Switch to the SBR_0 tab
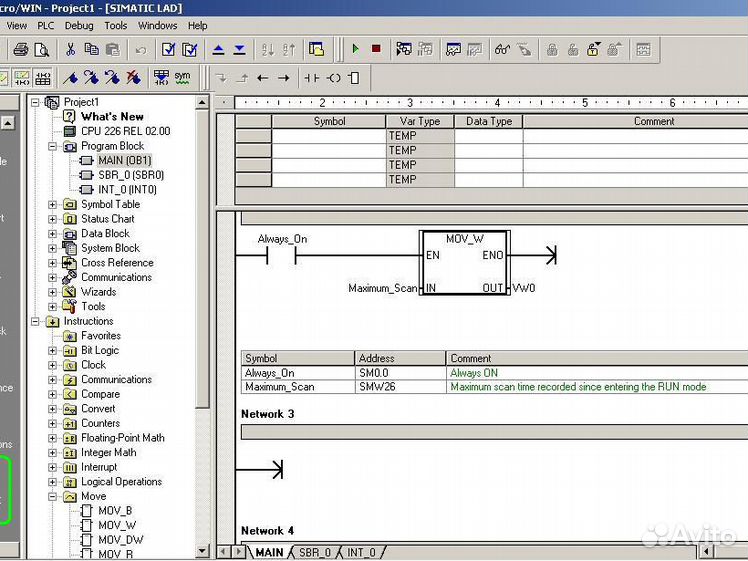The width and height of the screenshot is (748, 561). pos(314,552)
